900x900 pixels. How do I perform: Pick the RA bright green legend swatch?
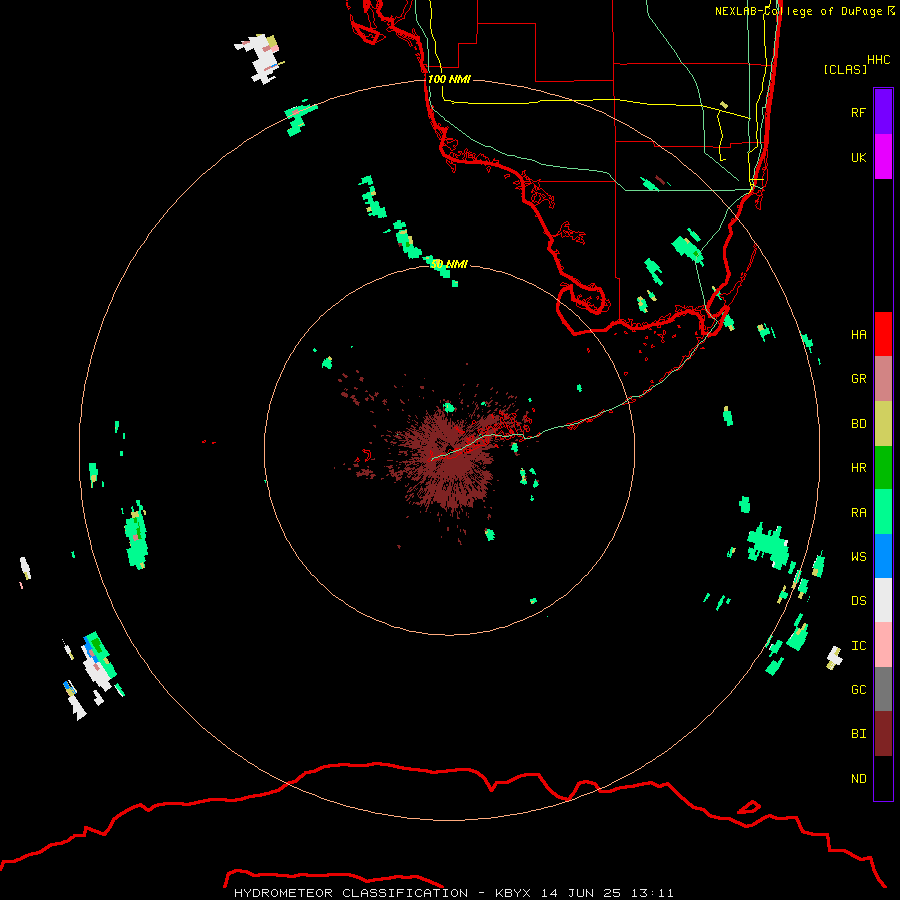[883, 512]
